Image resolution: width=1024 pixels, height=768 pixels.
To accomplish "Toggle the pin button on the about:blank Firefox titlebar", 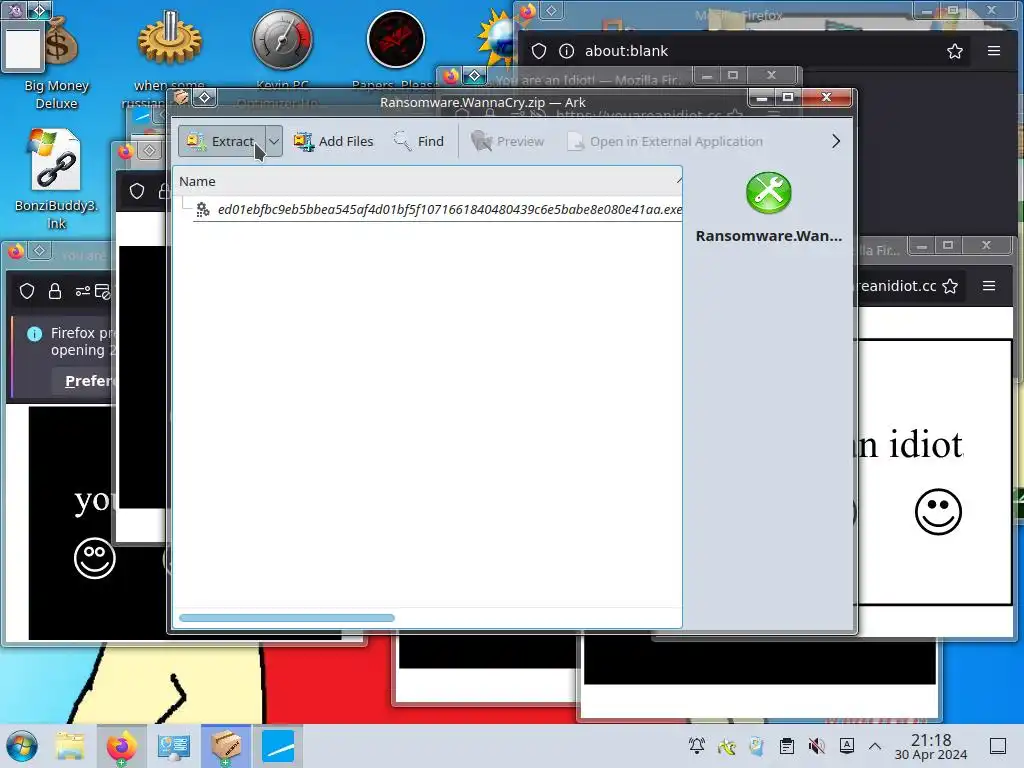I will (551, 11).
